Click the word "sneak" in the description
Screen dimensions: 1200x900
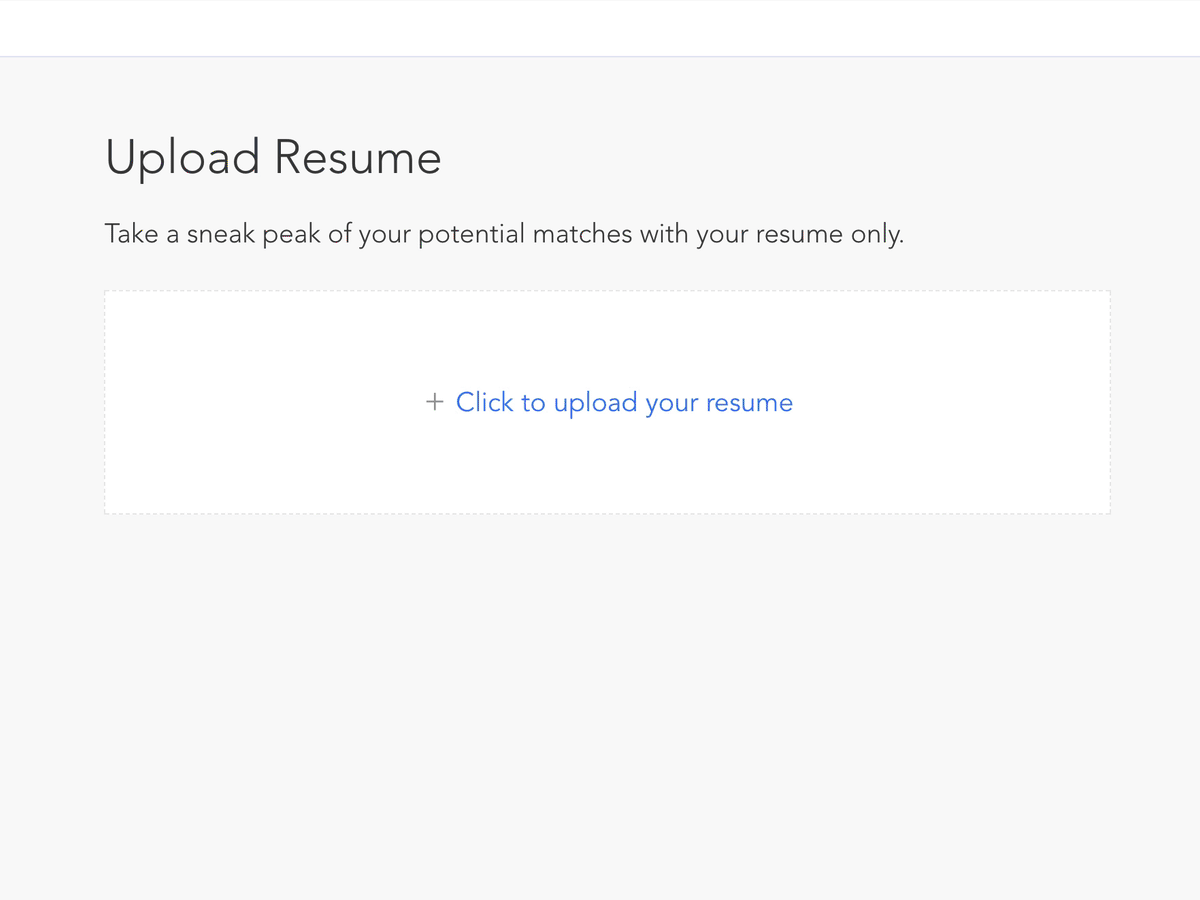pos(221,235)
